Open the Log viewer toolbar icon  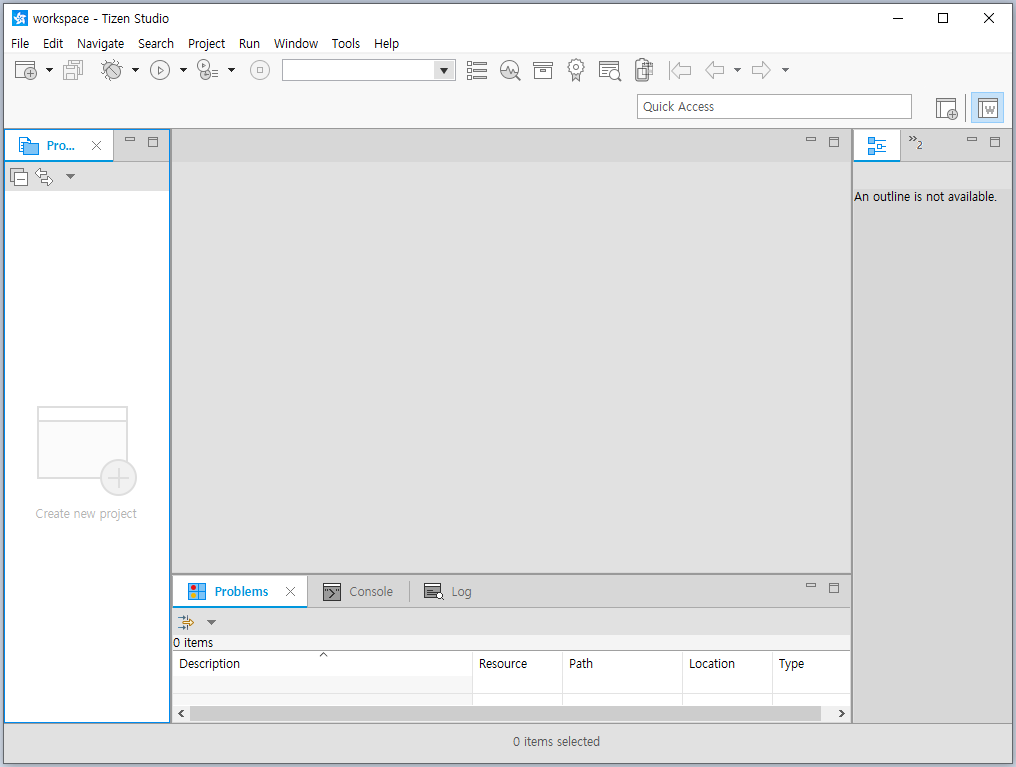610,71
